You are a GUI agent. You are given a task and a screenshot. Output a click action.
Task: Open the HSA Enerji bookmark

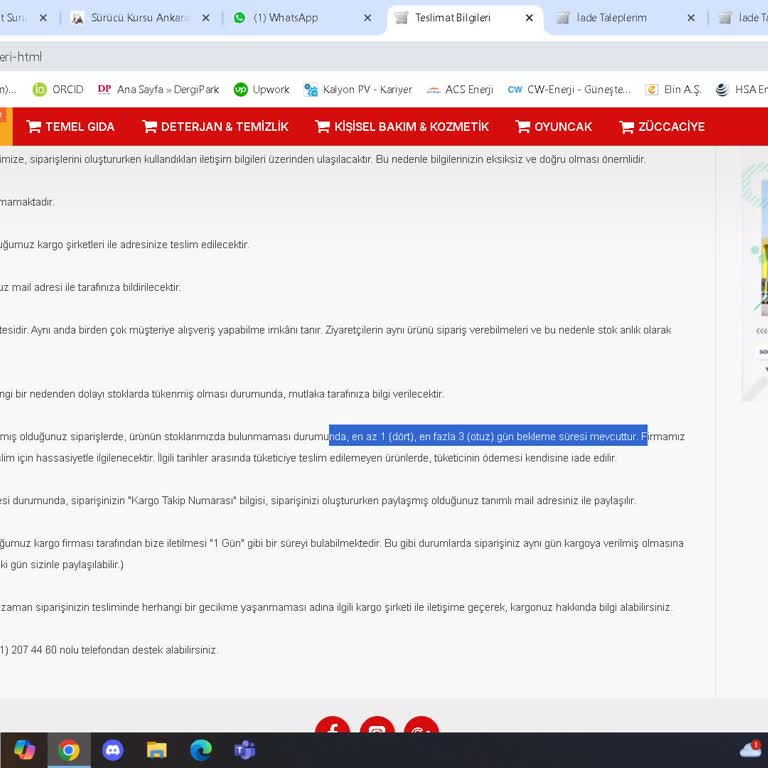[x=741, y=90]
